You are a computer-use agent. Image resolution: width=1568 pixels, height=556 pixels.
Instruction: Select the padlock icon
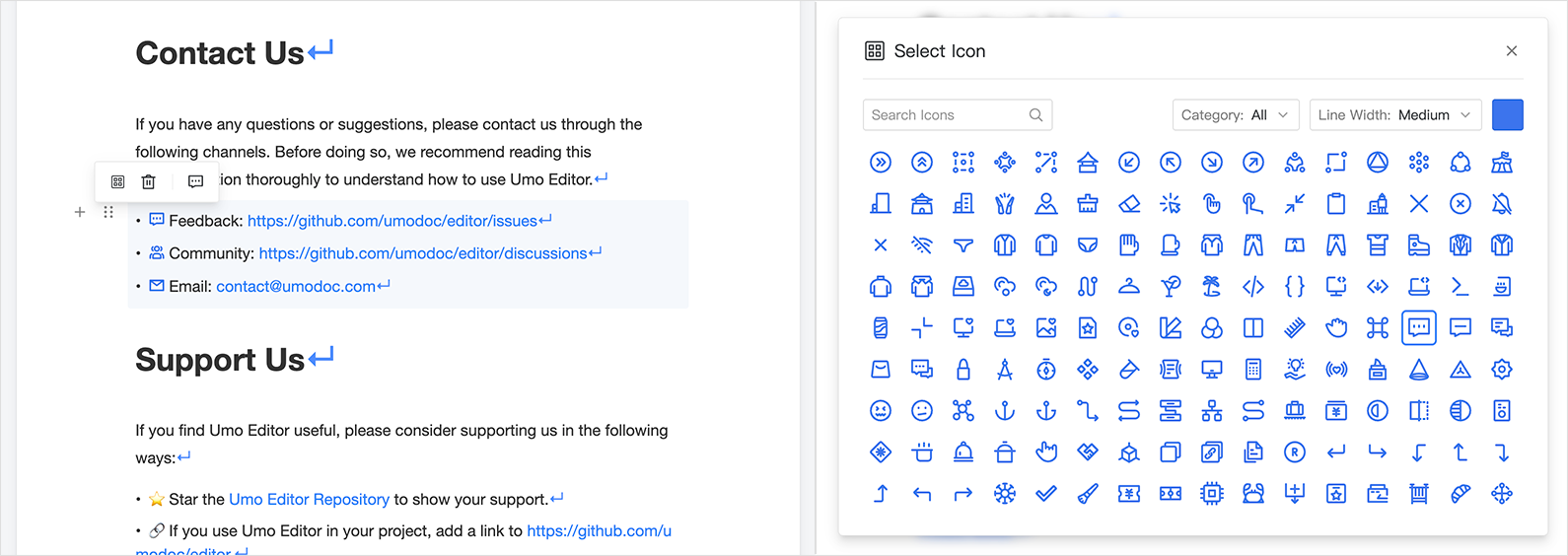(x=963, y=370)
